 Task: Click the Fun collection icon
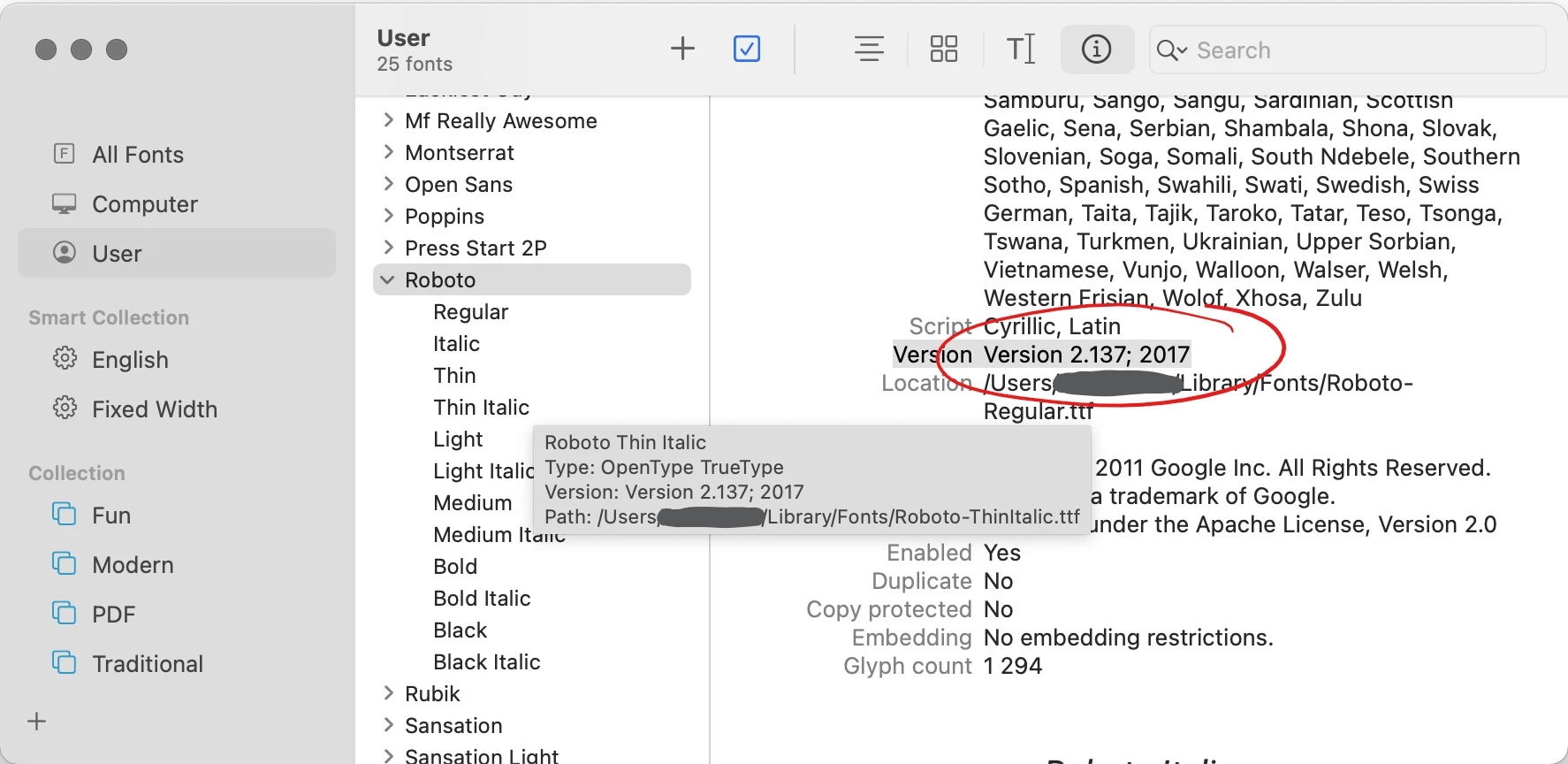coord(65,514)
